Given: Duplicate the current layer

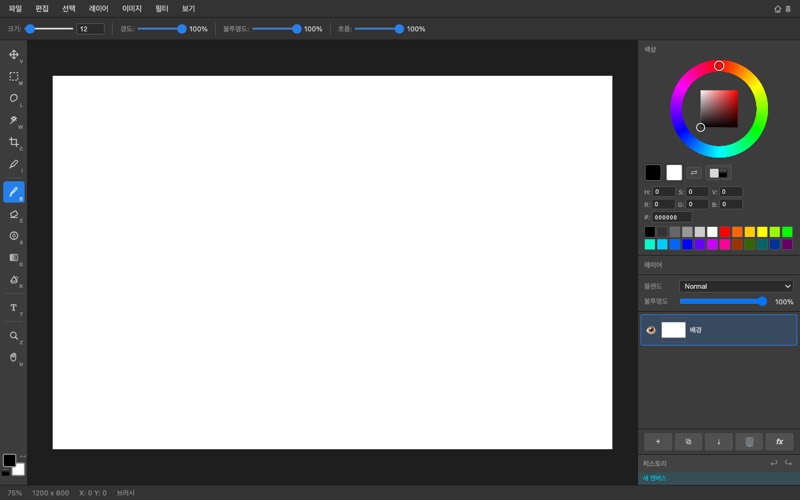Looking at the screenshot, I should click(x=688, y=441).
